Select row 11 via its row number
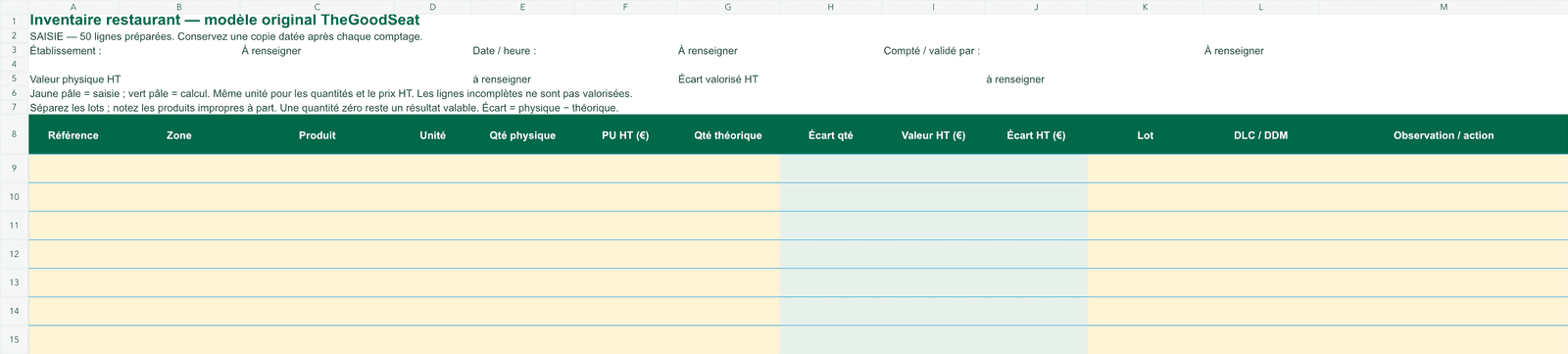Viewport: 1568px width, 354px height. (x=14, y=226)
